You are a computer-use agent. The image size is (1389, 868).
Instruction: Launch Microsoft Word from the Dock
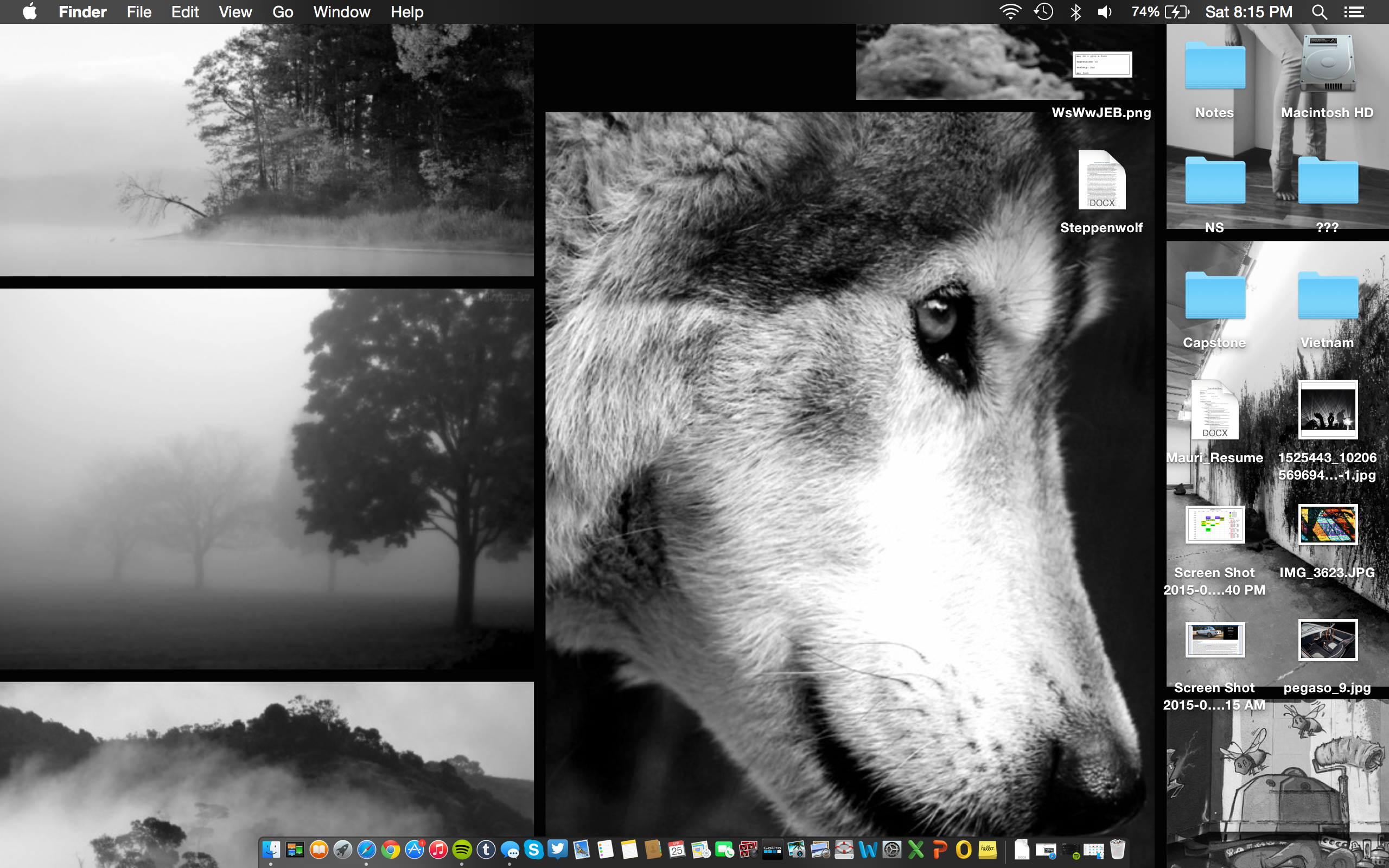[869, 849]
